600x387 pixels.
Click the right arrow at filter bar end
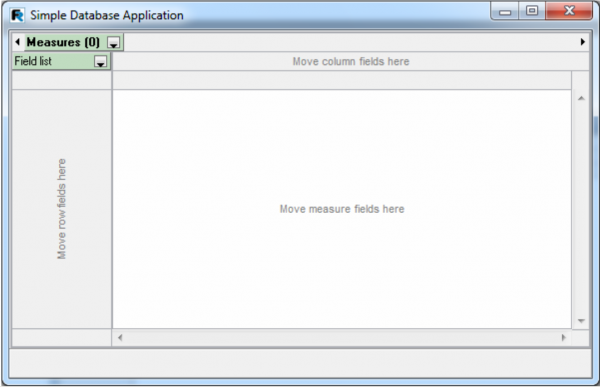click(x=583, y=42)
